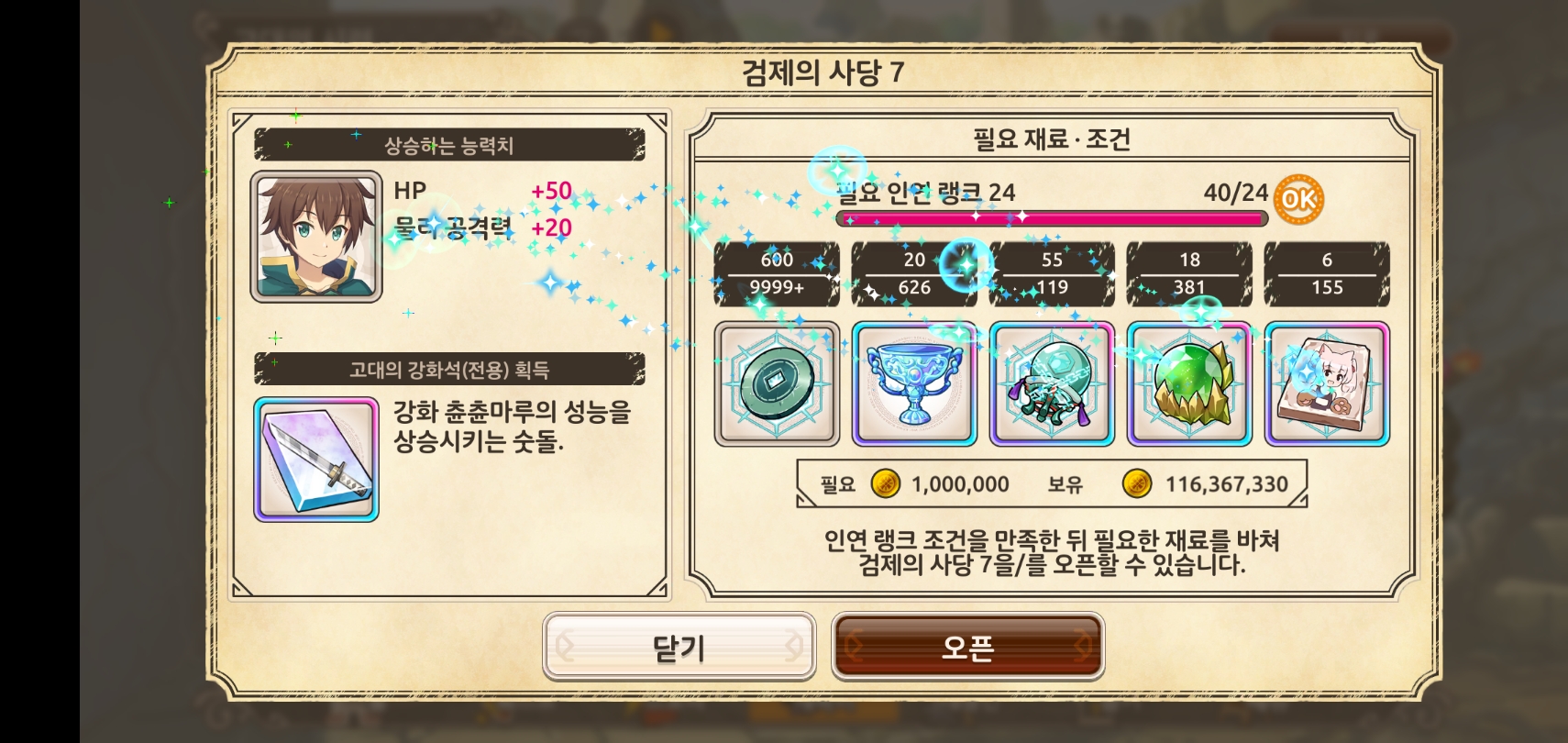Click the 닫기 button

pyautogui.click(x=679, y=647)
